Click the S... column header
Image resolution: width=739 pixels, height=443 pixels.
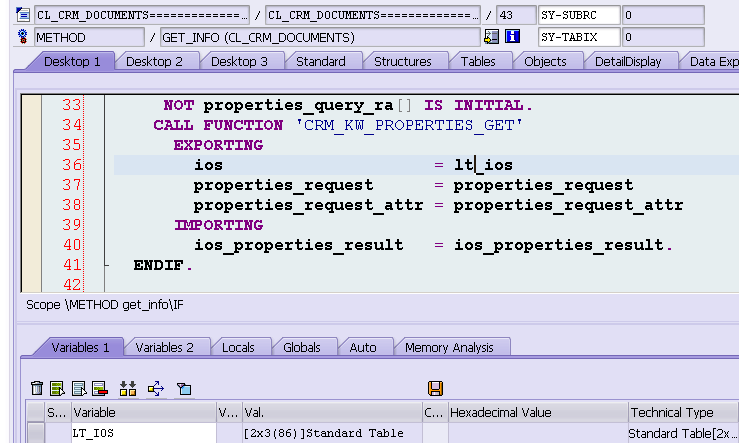coord(57,413)
